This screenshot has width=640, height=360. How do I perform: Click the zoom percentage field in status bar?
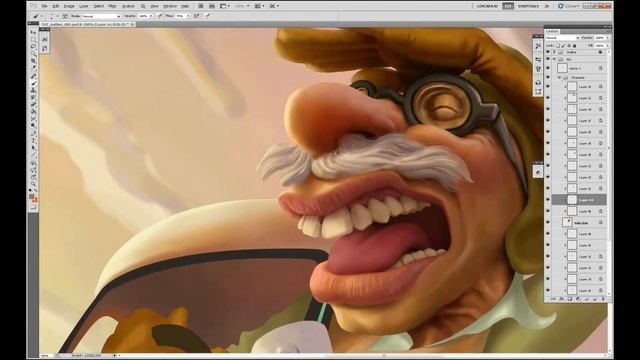tap(45, 356)
